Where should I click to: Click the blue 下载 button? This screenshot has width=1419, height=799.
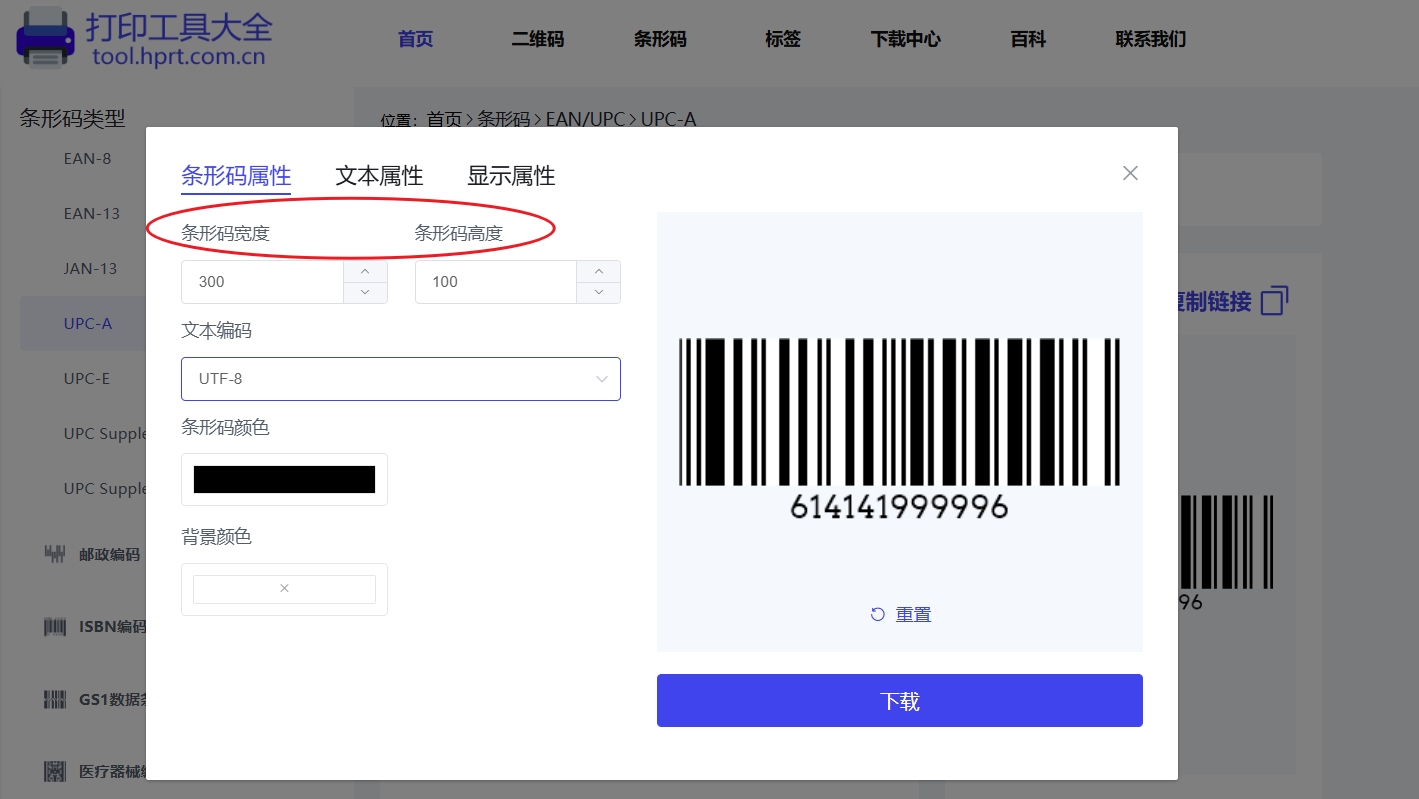900,700
